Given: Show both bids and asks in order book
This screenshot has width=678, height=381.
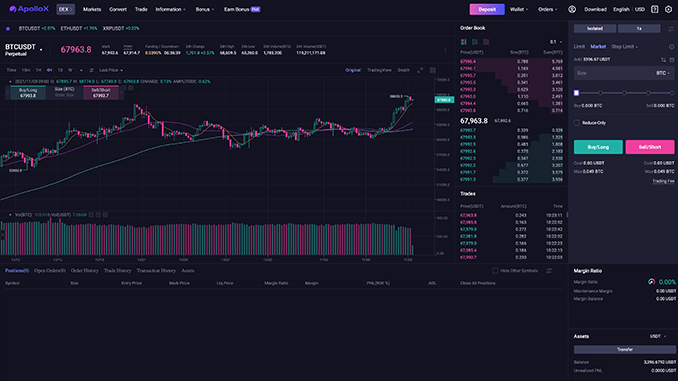Looking at the screenshot, I should [464, 42].
